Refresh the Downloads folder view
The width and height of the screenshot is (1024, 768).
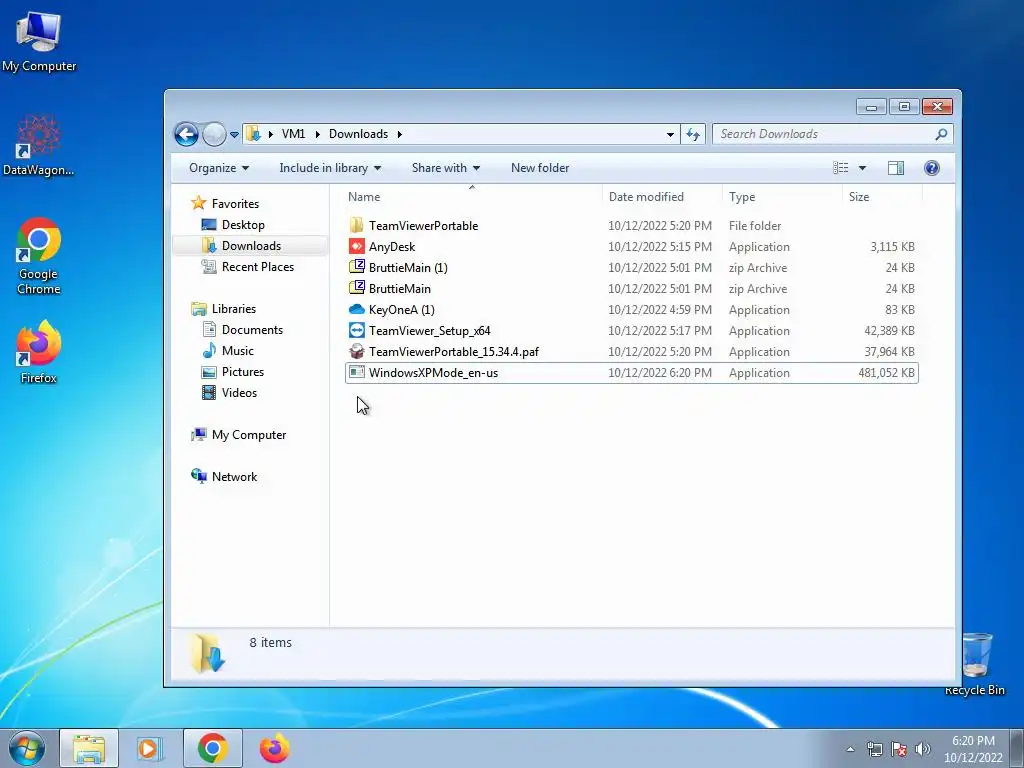(x=693, y=134)
